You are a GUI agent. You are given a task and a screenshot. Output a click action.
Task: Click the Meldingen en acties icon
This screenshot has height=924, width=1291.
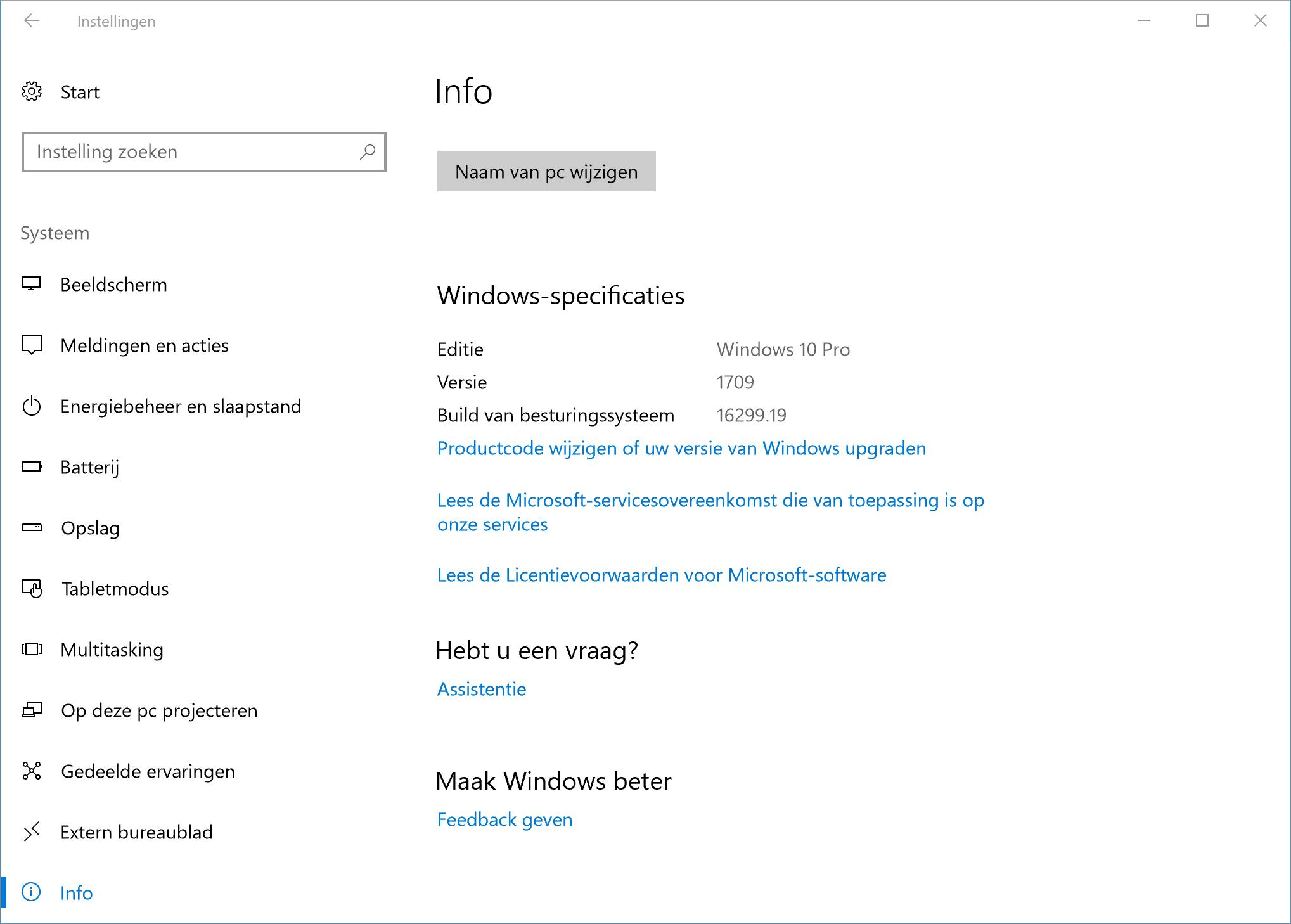point(32,345)
